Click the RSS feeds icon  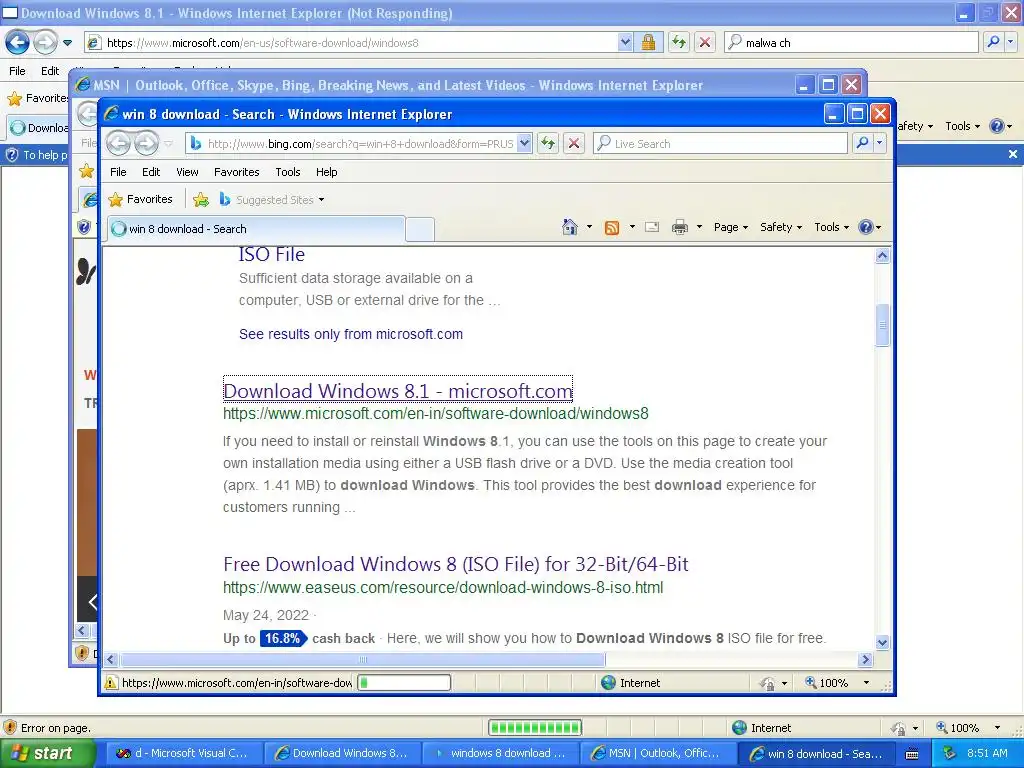click(612, 227)
